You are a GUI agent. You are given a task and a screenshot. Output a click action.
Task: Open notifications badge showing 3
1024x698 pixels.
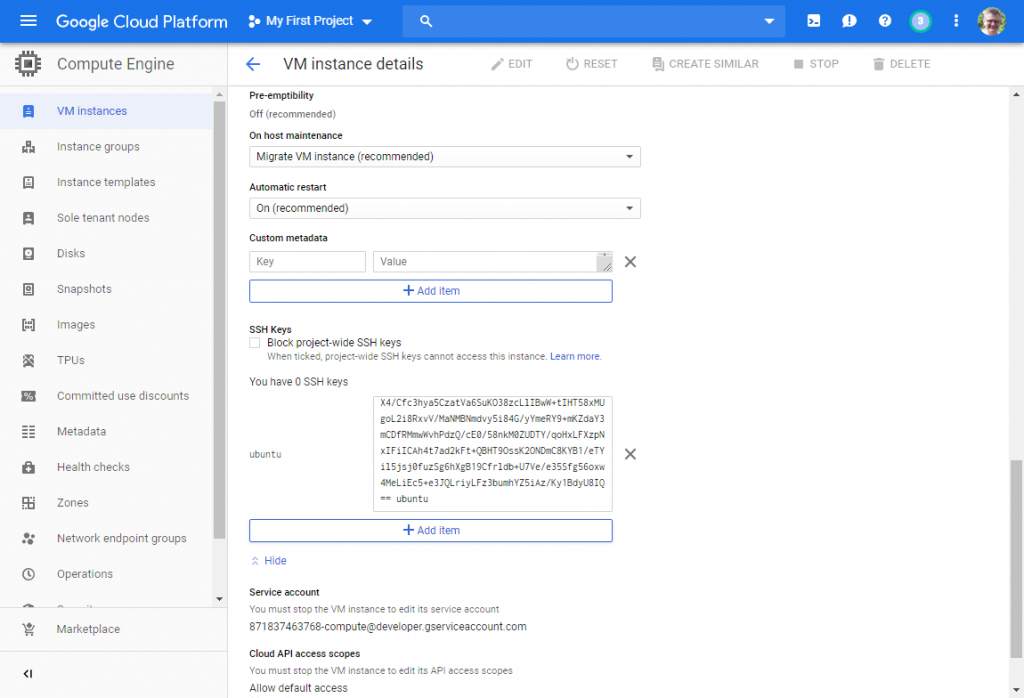coord(920,21)
